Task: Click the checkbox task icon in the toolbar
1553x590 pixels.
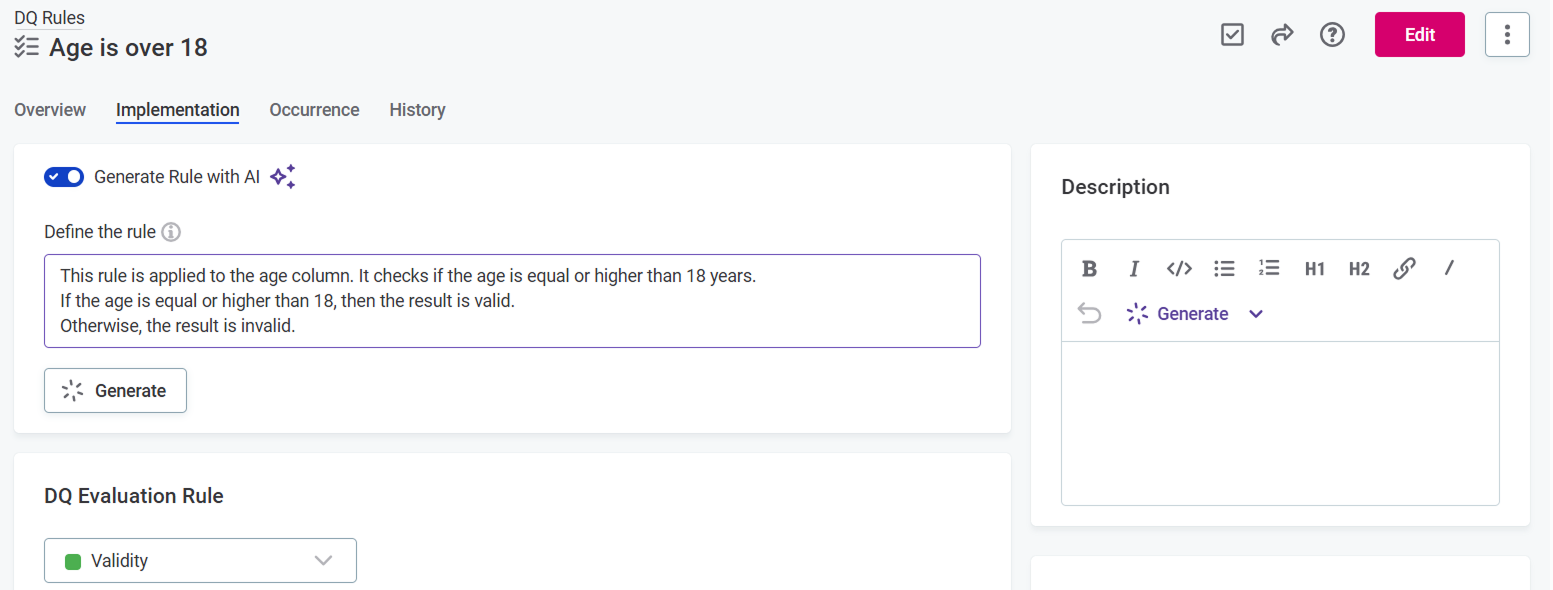Action: pos(1232,34)
